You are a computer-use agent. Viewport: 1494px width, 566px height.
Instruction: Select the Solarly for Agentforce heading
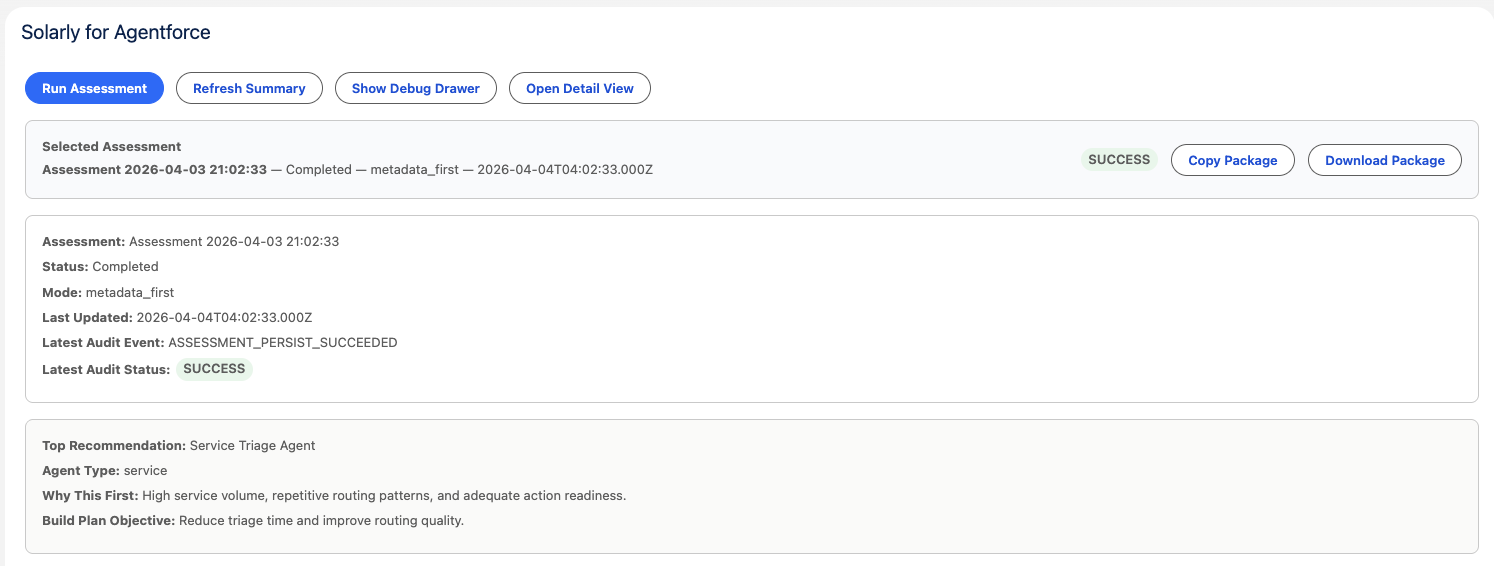point(116,32)
